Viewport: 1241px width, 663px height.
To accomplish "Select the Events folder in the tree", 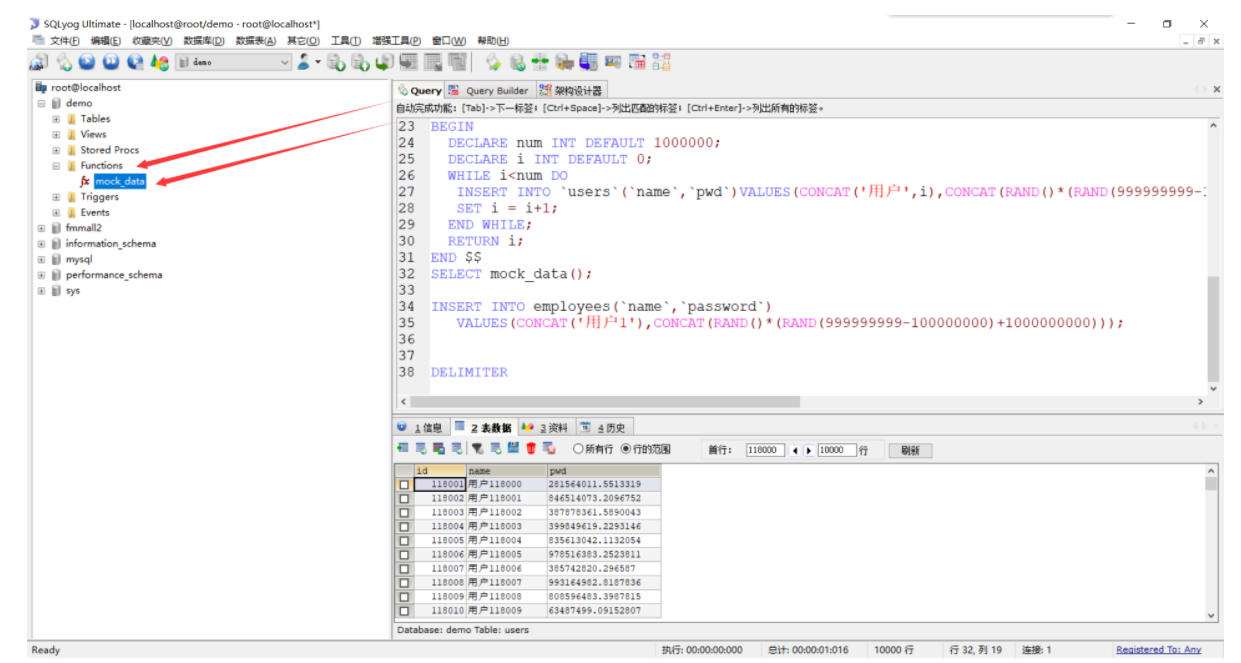I will pos(95,212).
